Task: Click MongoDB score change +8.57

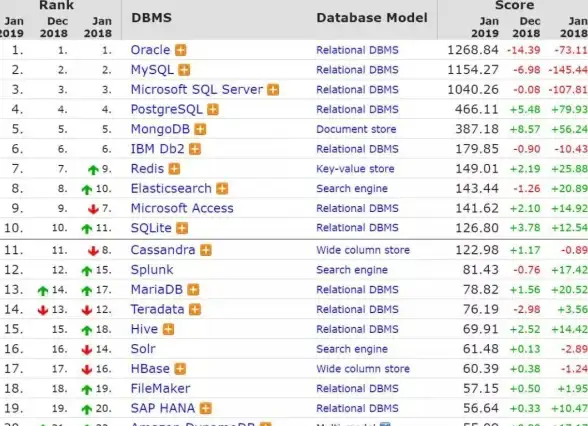Action: point(525,129)
